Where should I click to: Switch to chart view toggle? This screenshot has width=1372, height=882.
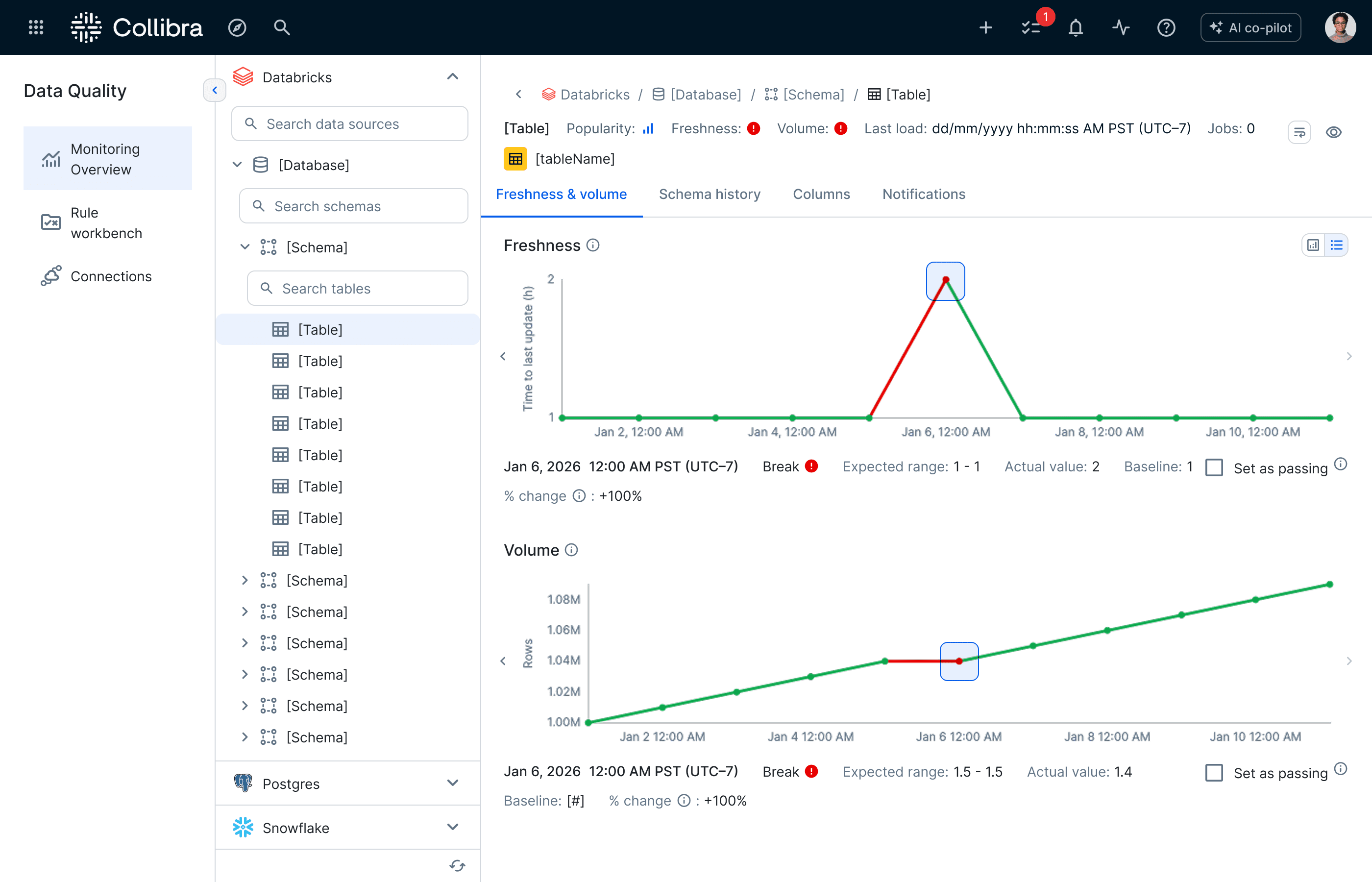click(x=1314, y=245)
